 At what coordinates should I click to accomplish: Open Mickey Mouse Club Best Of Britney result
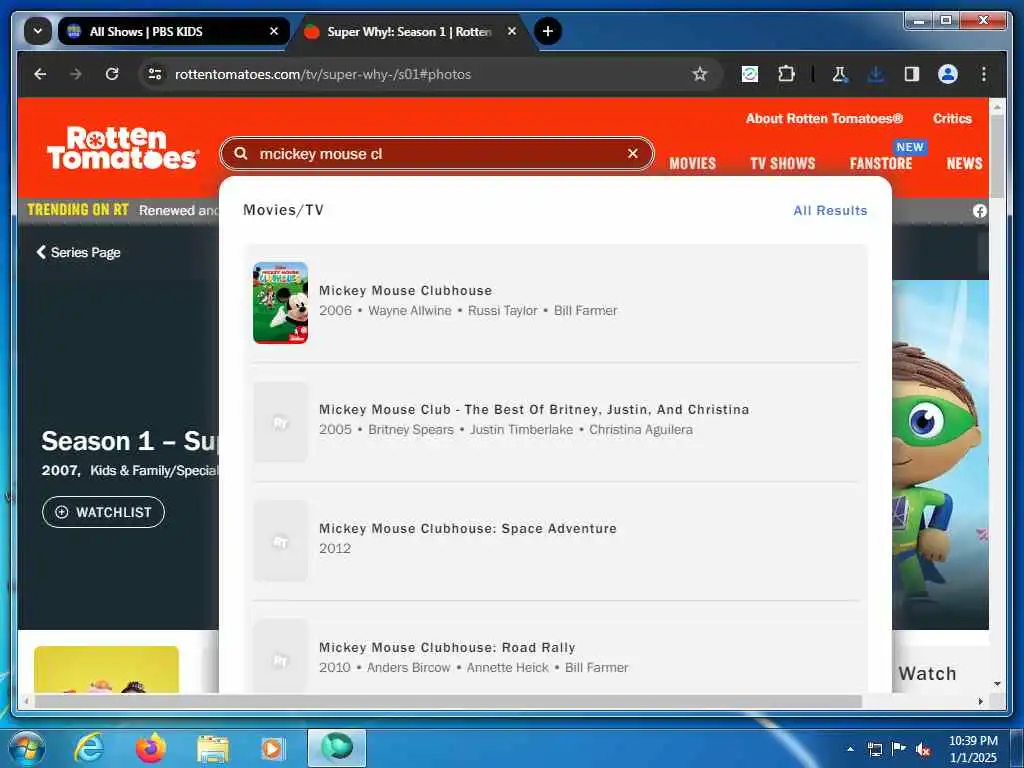(x=556, y=422)
